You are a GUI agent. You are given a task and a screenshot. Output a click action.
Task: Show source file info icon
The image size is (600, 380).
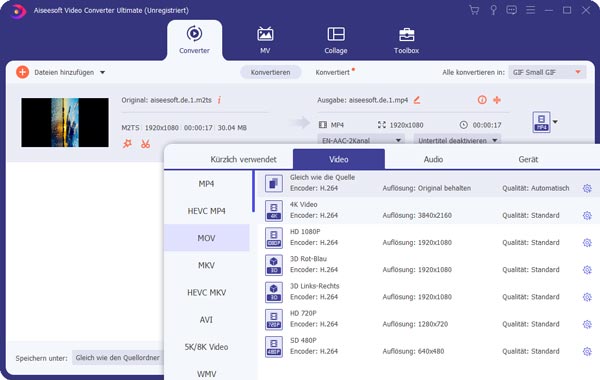tap(219, 100)
